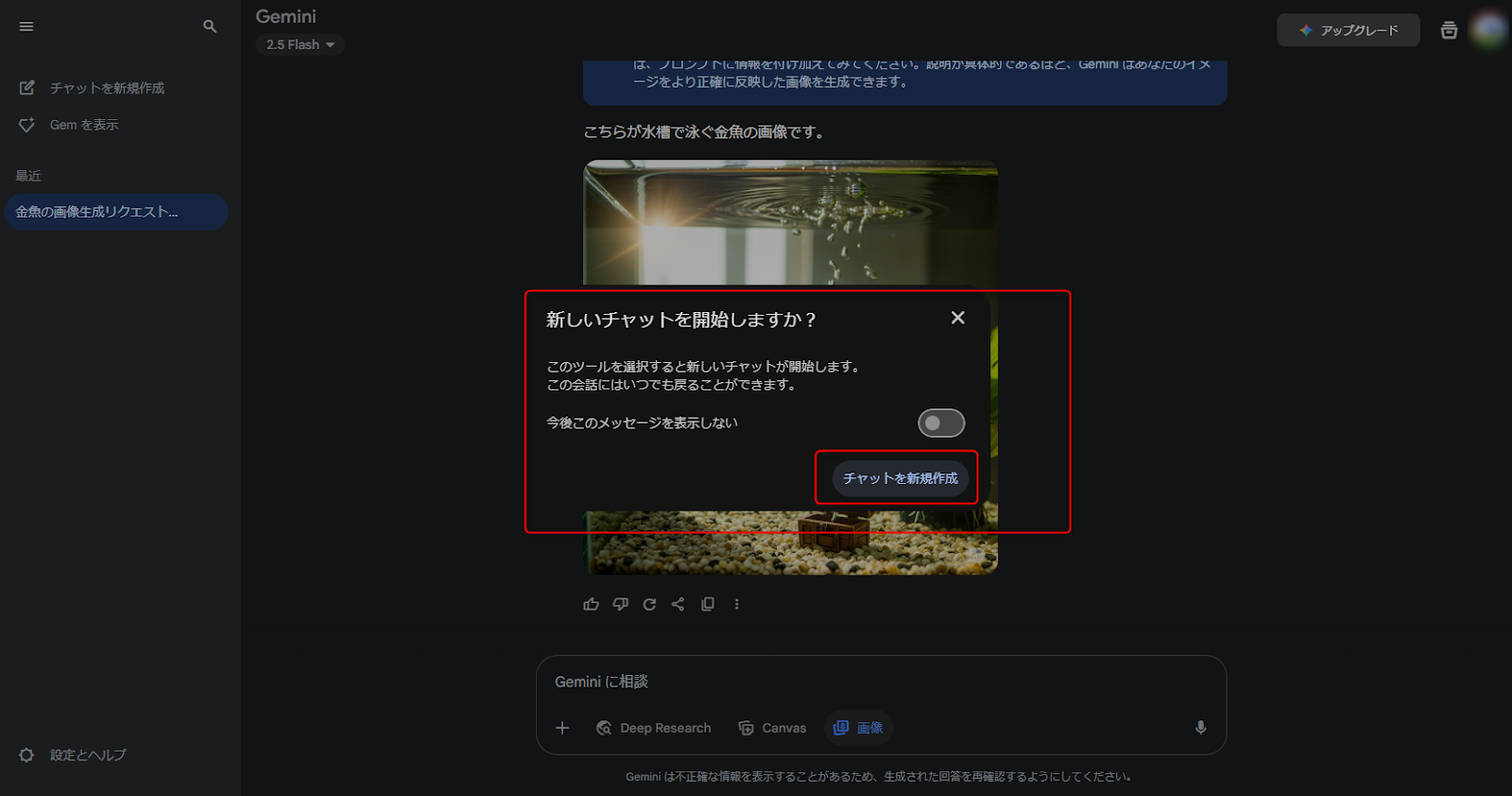Click the チャットを新規作成 dialog button
Viewport: 1512px width, 796px height.
click(900, 478)
